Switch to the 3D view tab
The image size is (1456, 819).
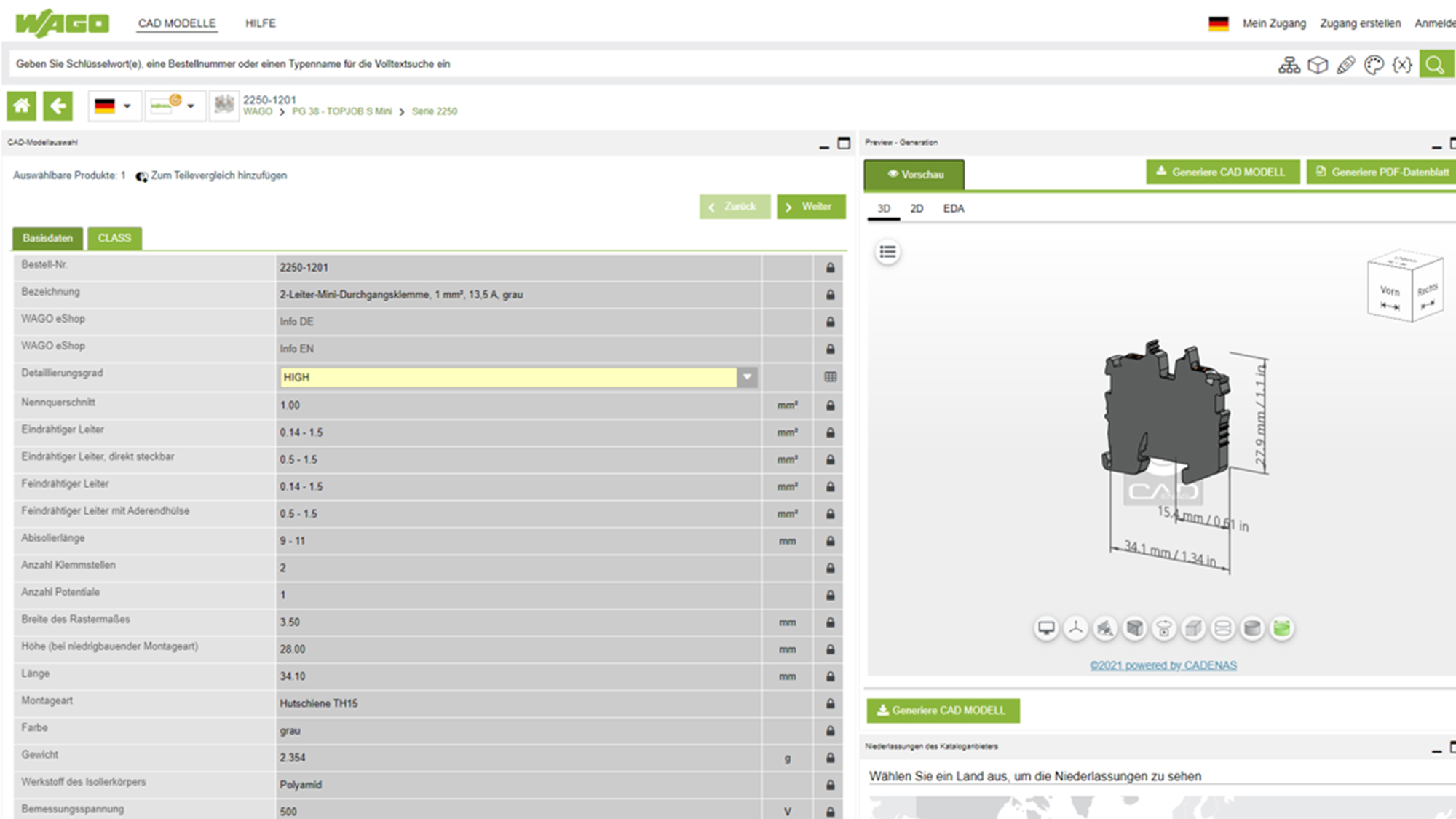884,209
